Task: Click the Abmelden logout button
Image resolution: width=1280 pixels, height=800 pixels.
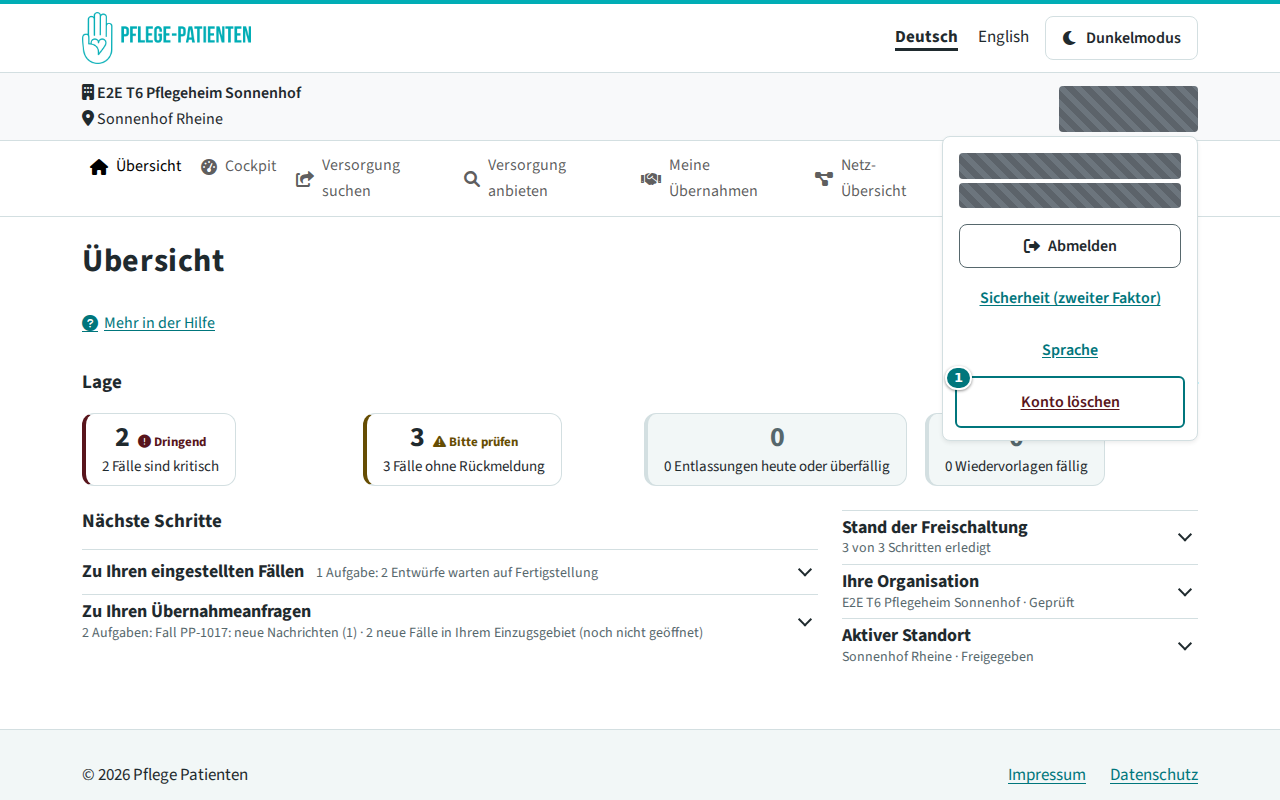Action: 1070,246
